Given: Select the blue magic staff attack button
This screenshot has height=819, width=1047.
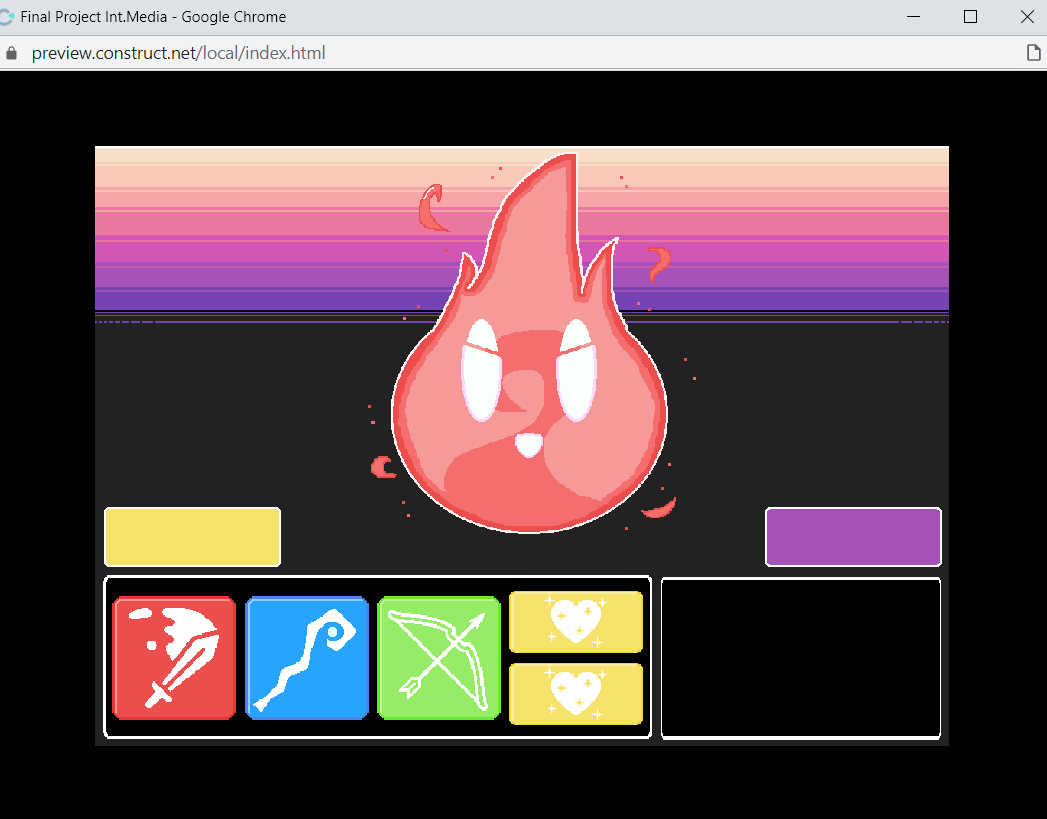Looking at the screenshot, I should click(307, 658).
